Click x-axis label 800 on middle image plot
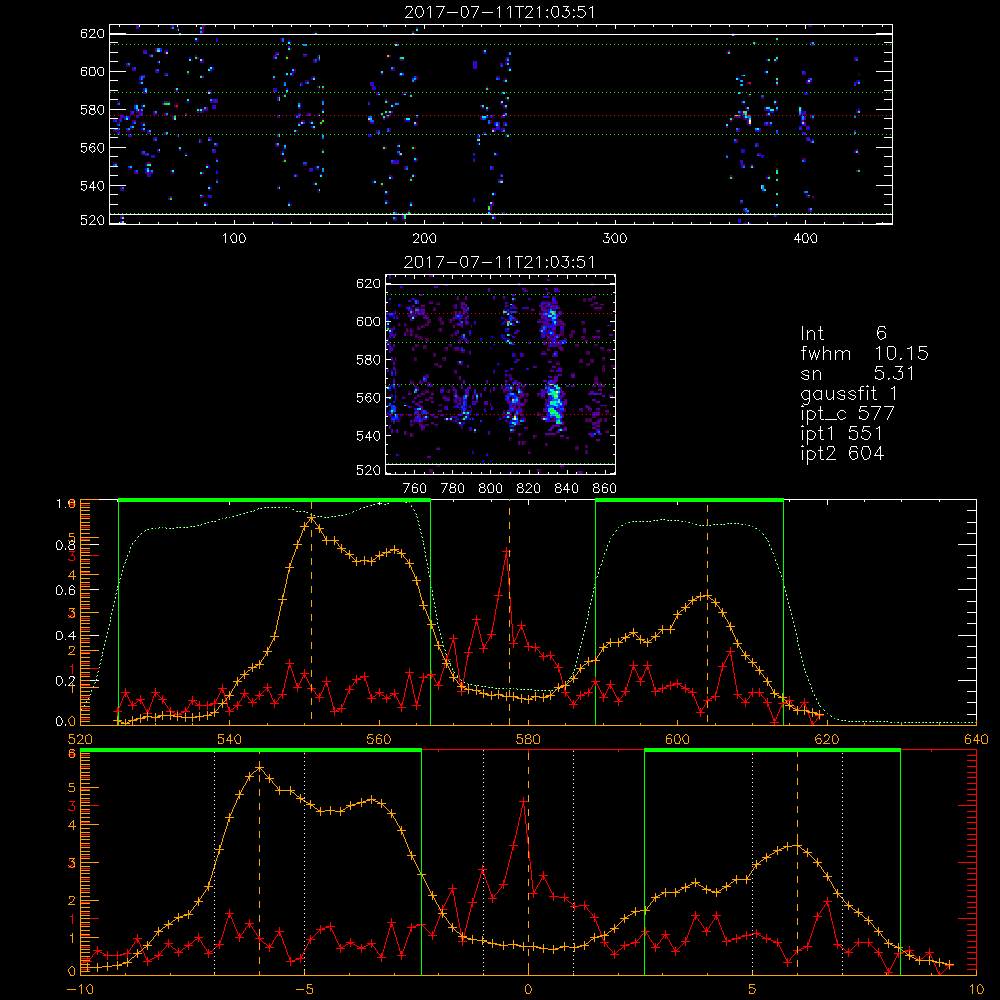This screenshot has width=1000, height=1000. 490,489
